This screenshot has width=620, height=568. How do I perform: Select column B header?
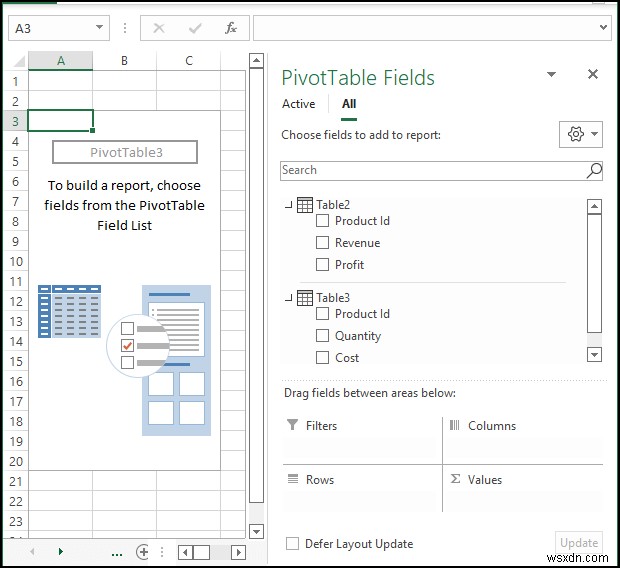point(125,61)
